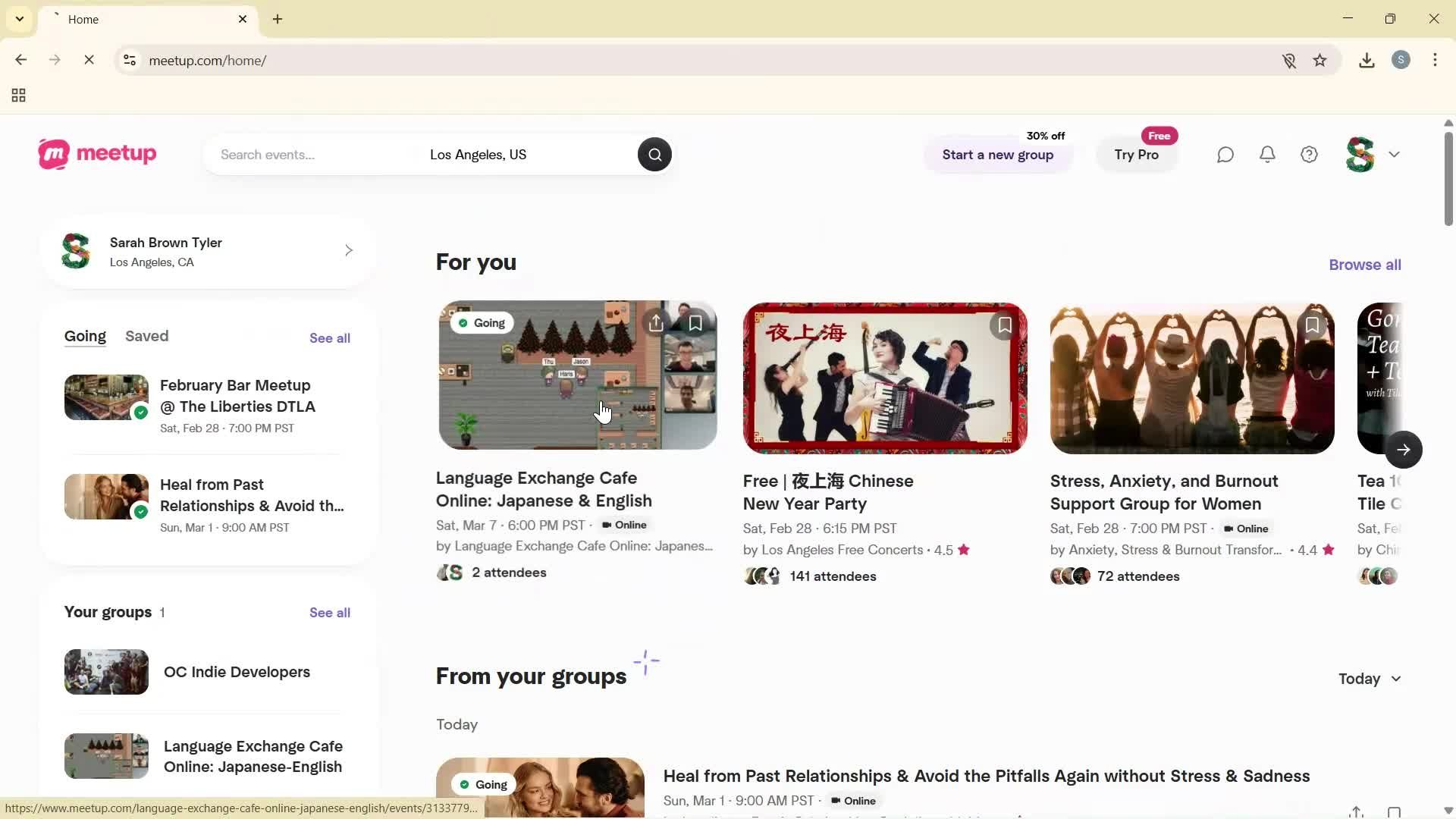The image size is (1456, 819).
Task: Share the Language Exchange Cafe event
Action: point(656,324)
